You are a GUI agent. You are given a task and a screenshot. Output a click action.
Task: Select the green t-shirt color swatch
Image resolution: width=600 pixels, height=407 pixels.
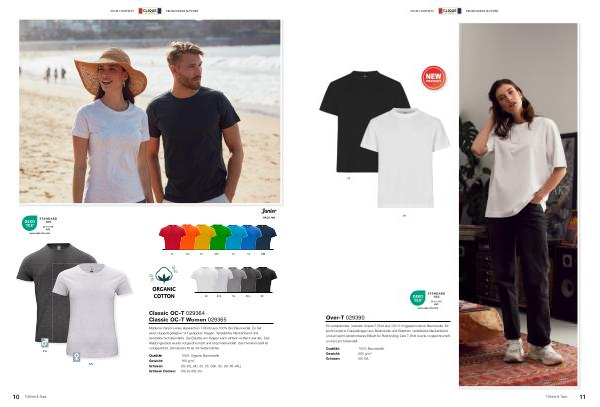click(x=220, y=237)
